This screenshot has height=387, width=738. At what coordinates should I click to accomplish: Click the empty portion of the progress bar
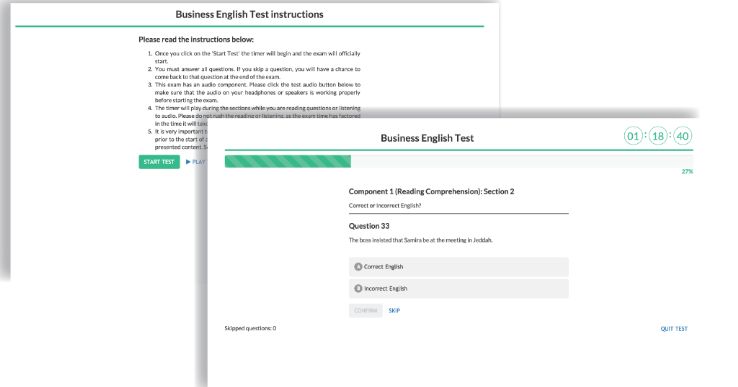point(522,161)
